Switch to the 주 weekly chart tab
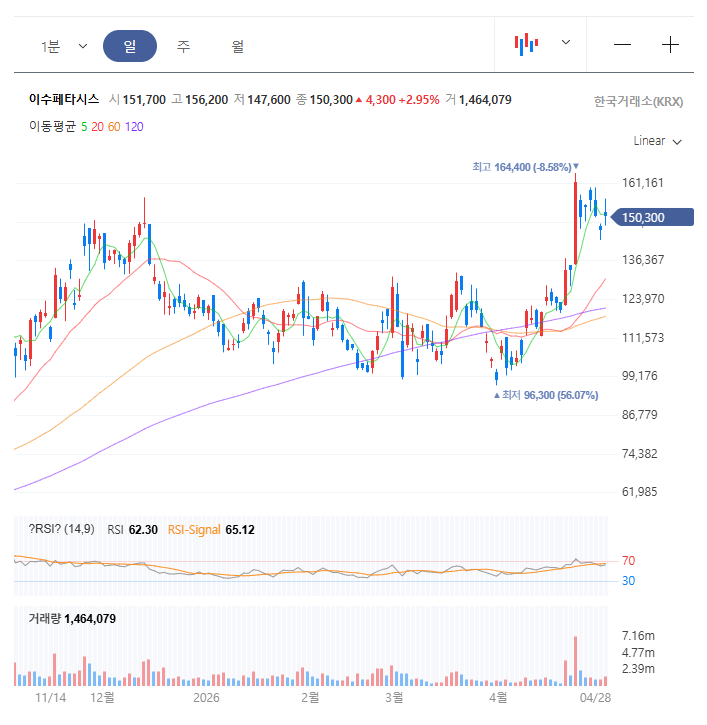This screenshot has width=707, height=725. click(x=183, y=46)
